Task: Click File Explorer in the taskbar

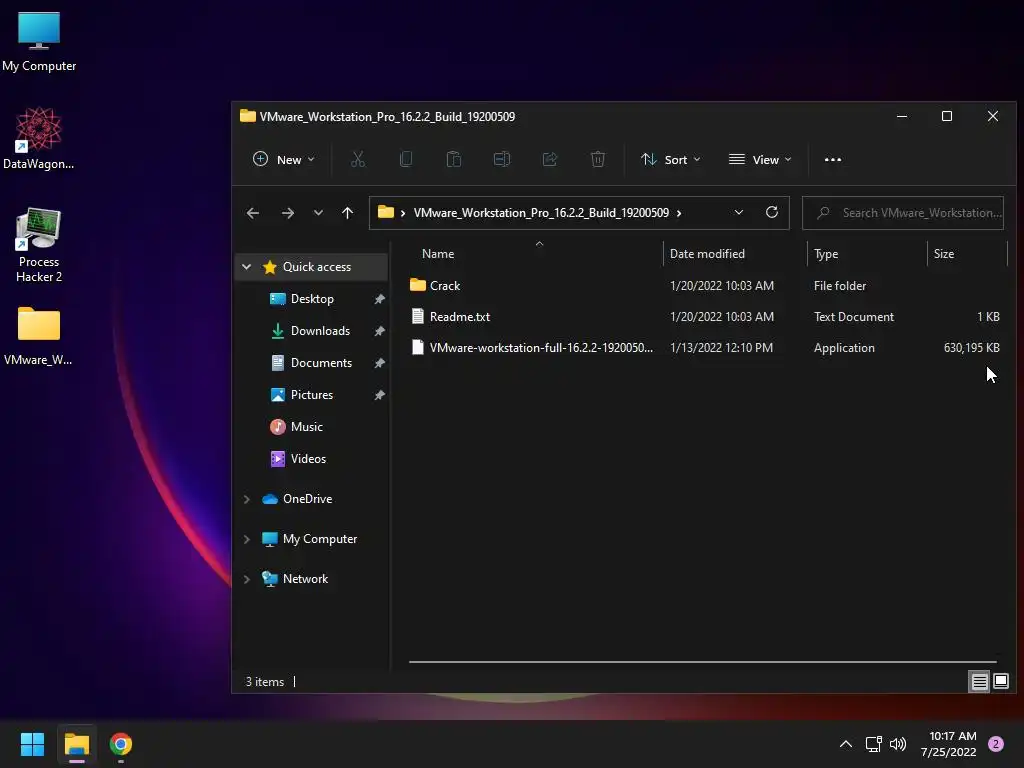Action: point(76,744)
